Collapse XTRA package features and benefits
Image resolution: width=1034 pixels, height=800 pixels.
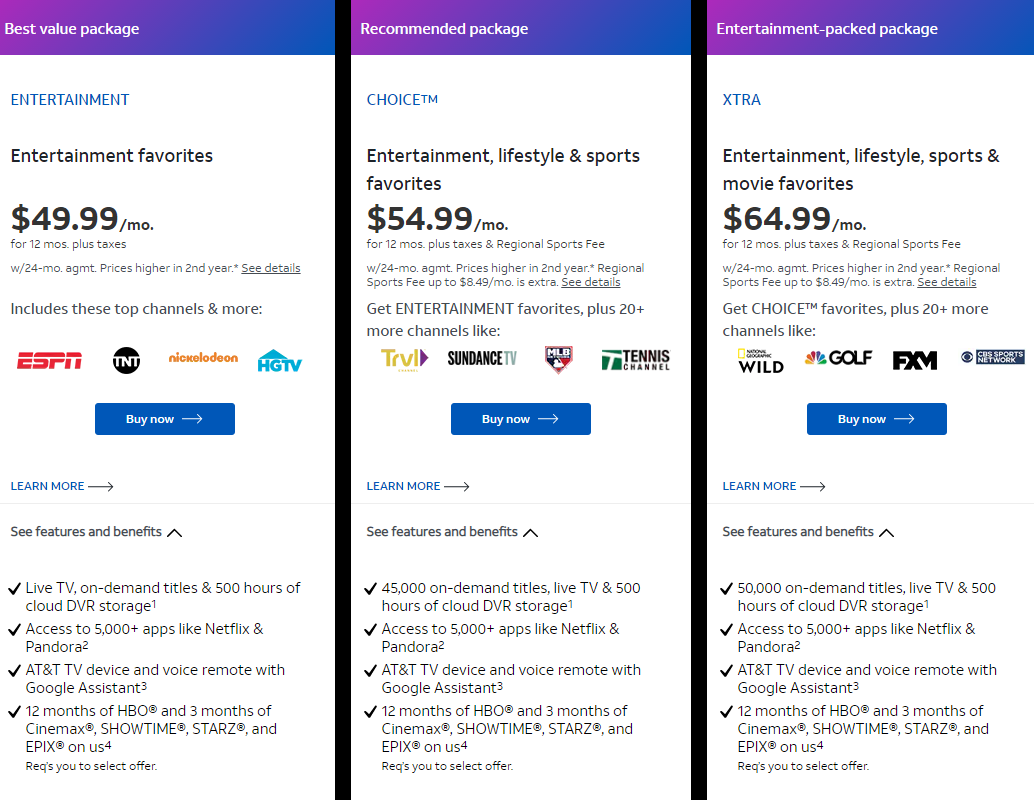808,532
